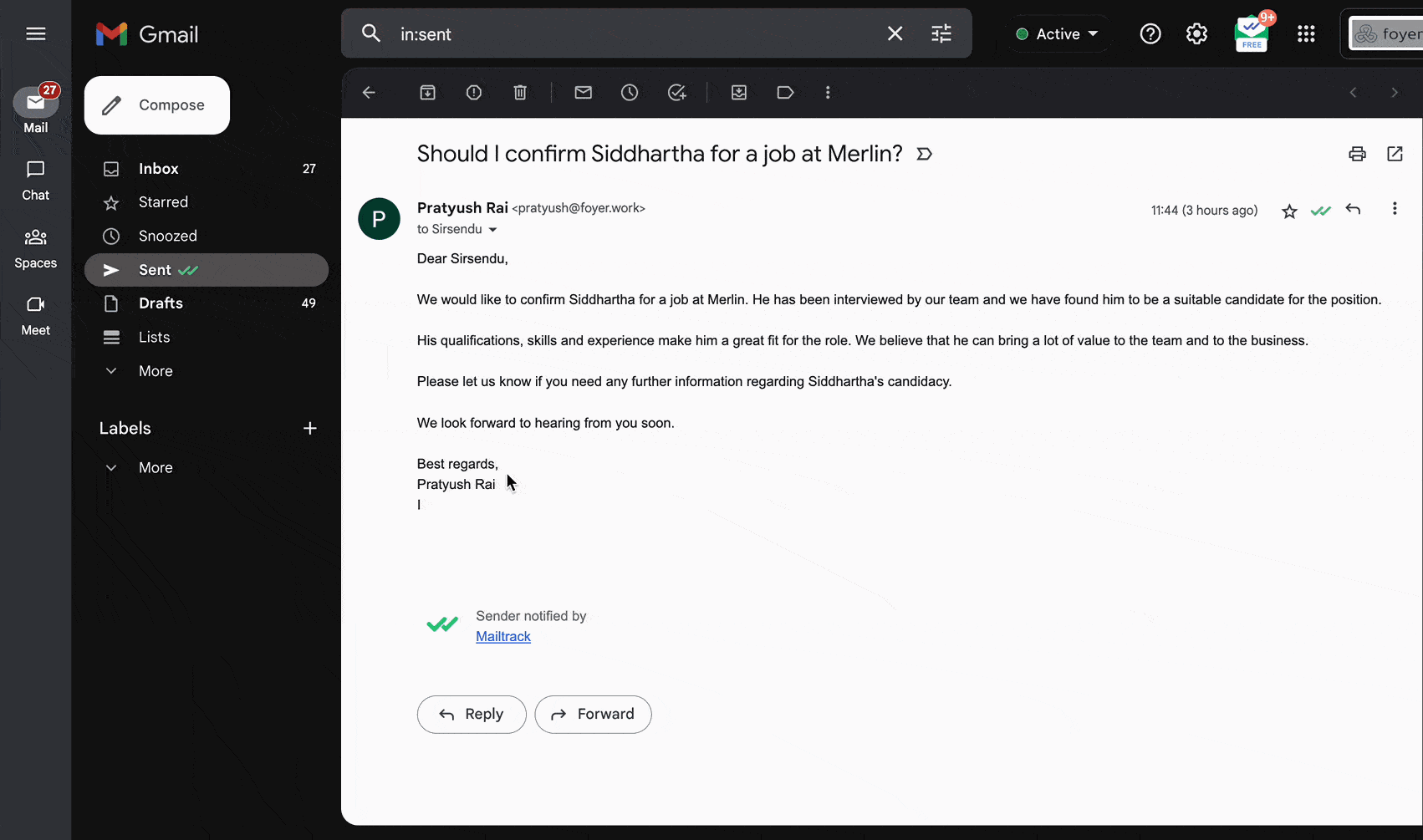
Task: Open the Inbox folder
Action: pos(207,169)
